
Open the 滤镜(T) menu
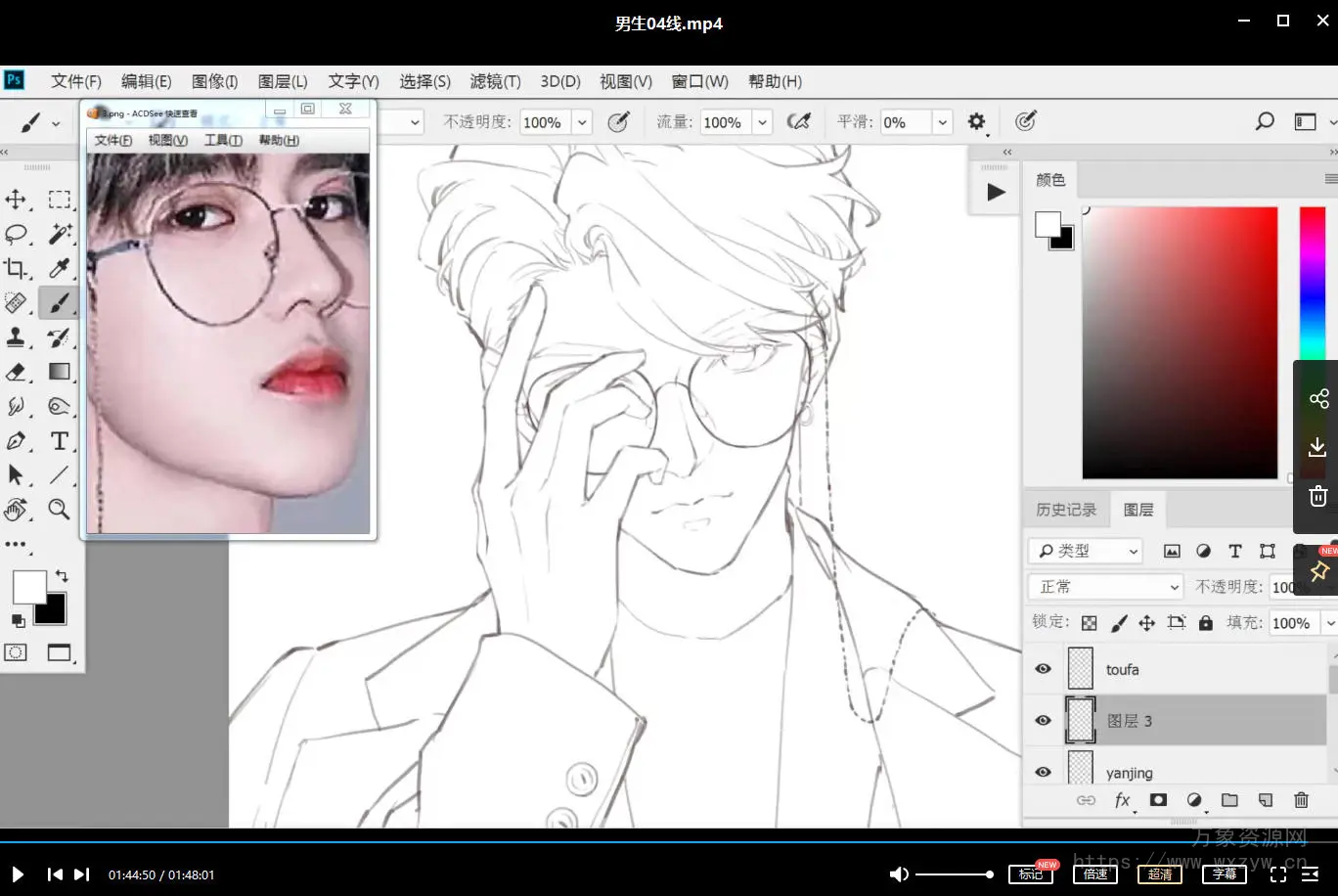[495, 81]
